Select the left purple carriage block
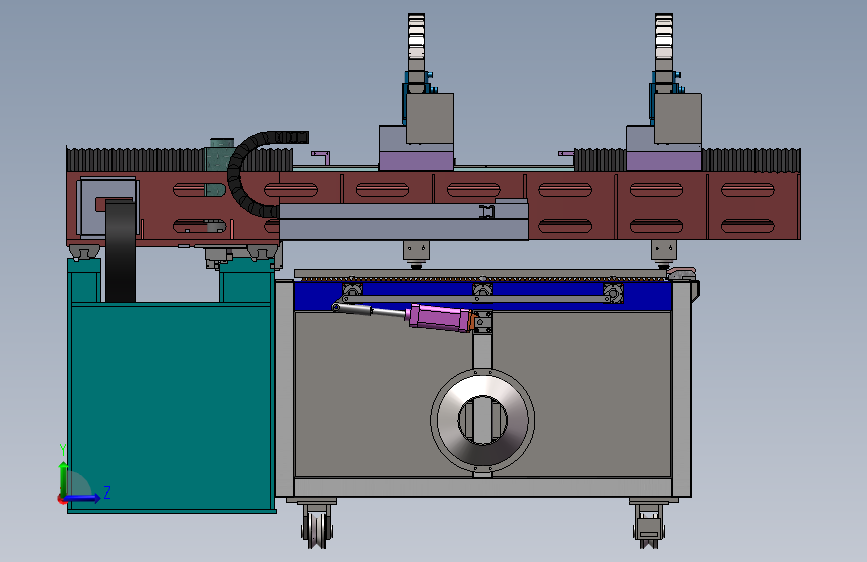The height and width of the screenshot is (562, 867). pos(416,161)
